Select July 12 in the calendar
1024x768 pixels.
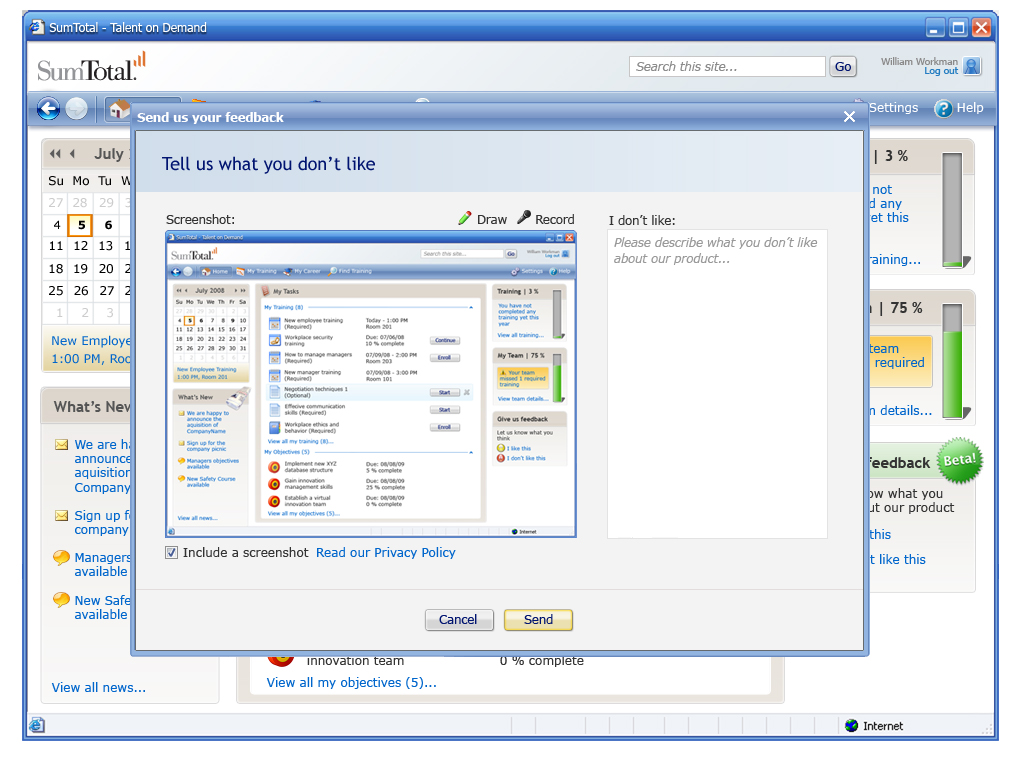click(81, 246)
